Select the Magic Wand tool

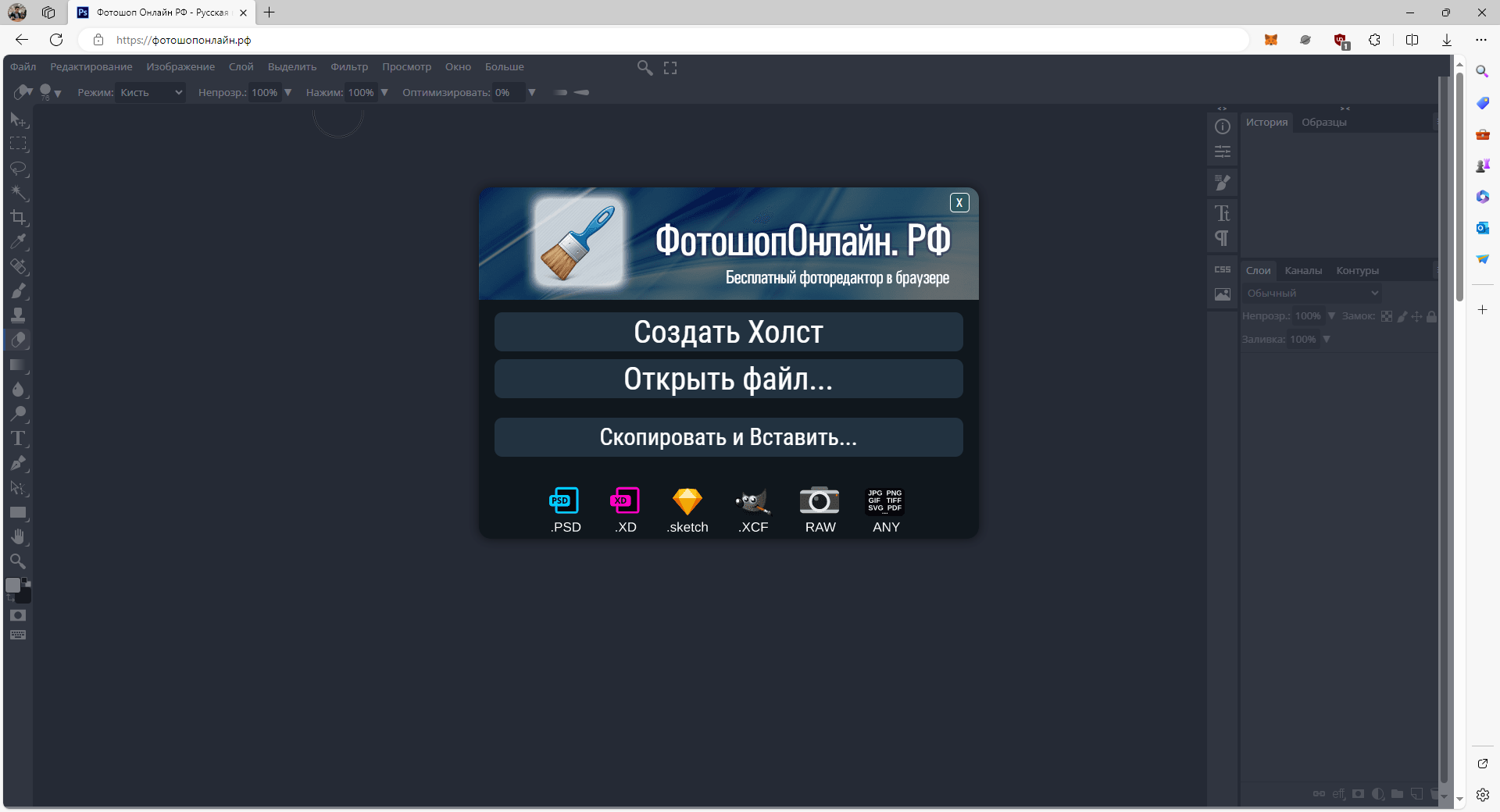[18, 193]
